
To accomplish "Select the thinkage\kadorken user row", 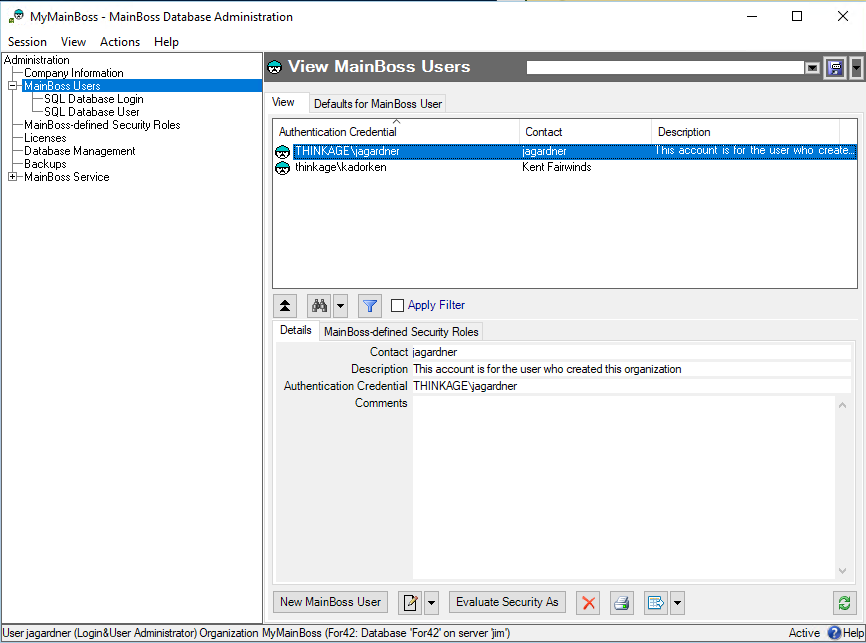I will click(x=564, y=167).
